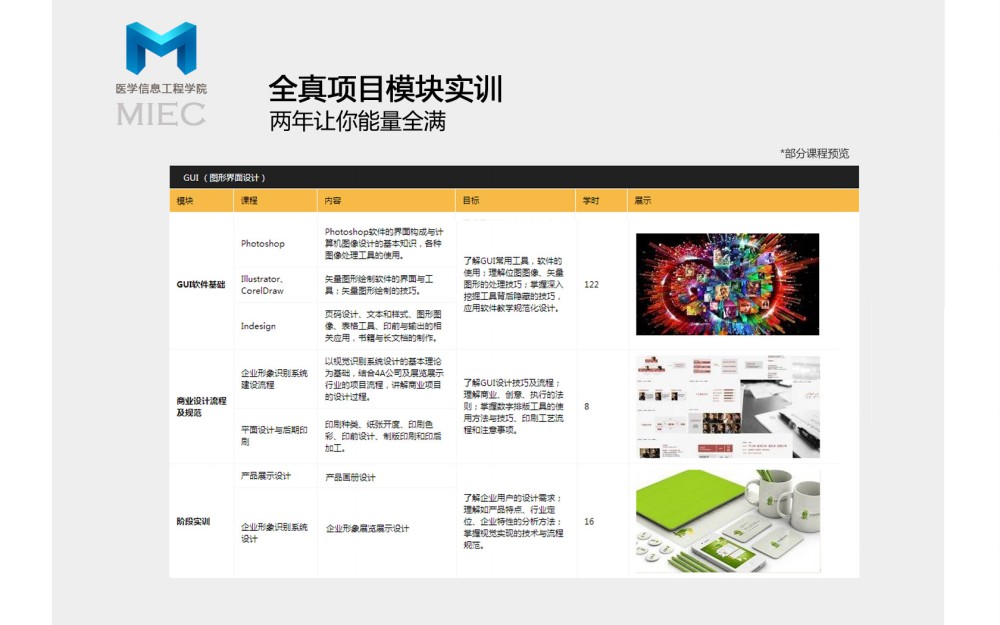
Task: Select the heading "全真项目模块实训"
Action: [x=385, y=89]
